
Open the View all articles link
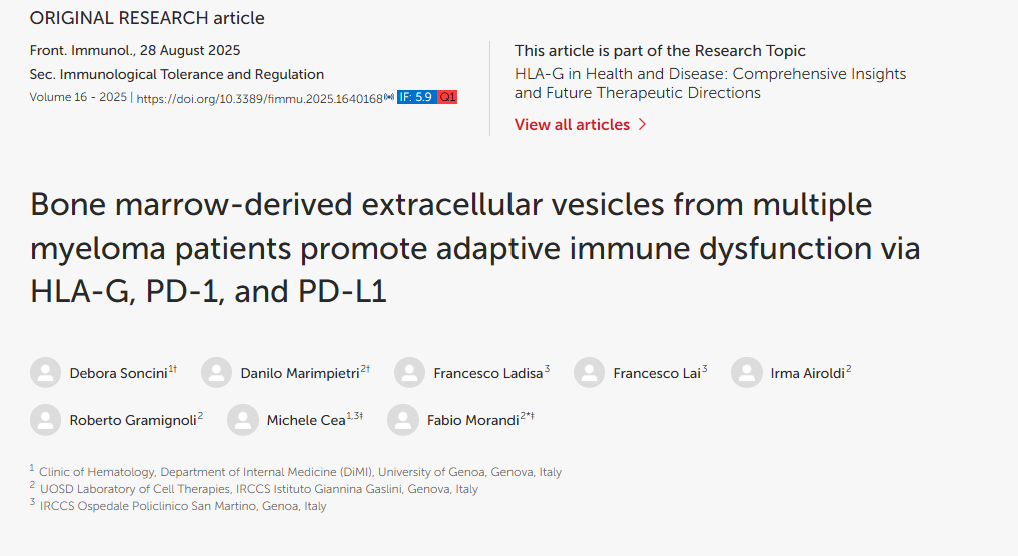(572, 125)
